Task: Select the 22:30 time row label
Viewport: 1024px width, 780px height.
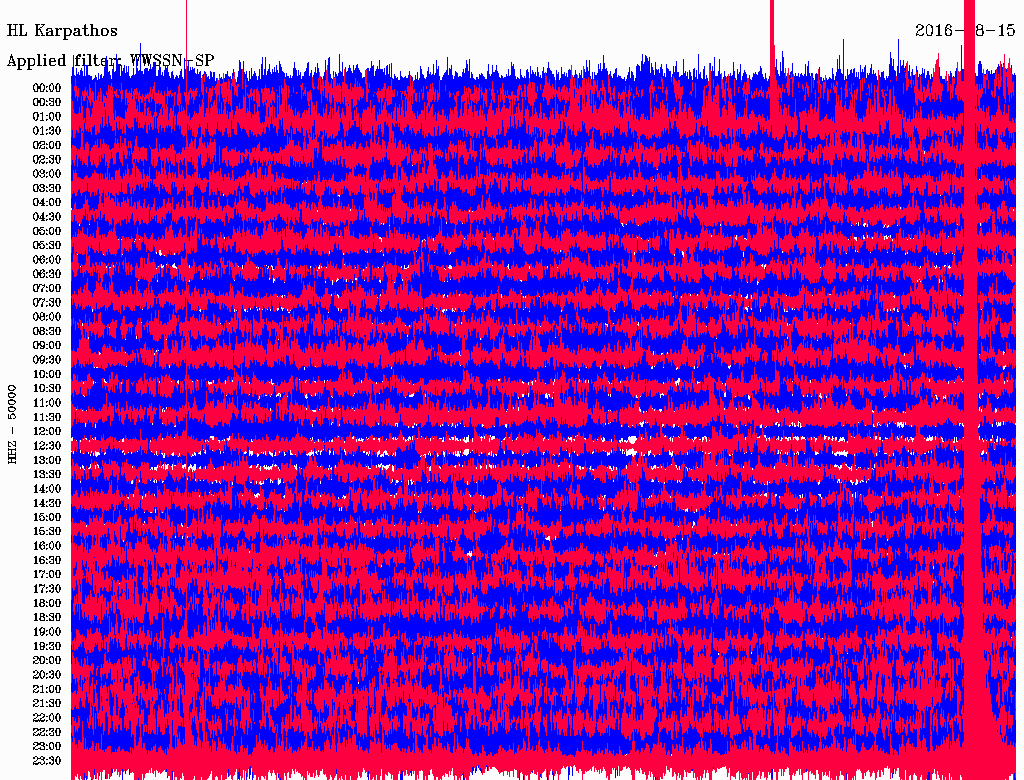Action: [x=47, y=732]
